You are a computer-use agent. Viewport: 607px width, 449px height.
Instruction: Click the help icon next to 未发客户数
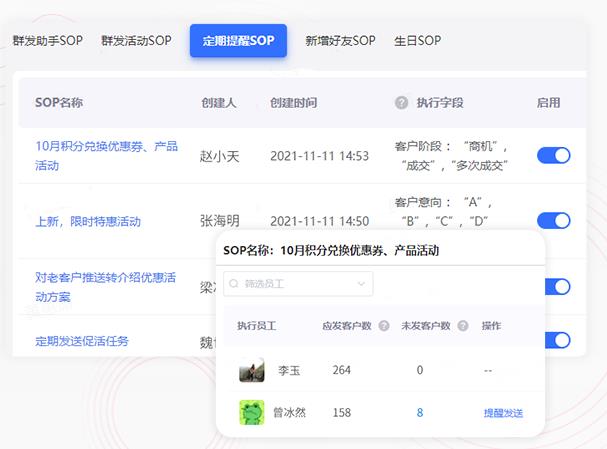(463, 326)
